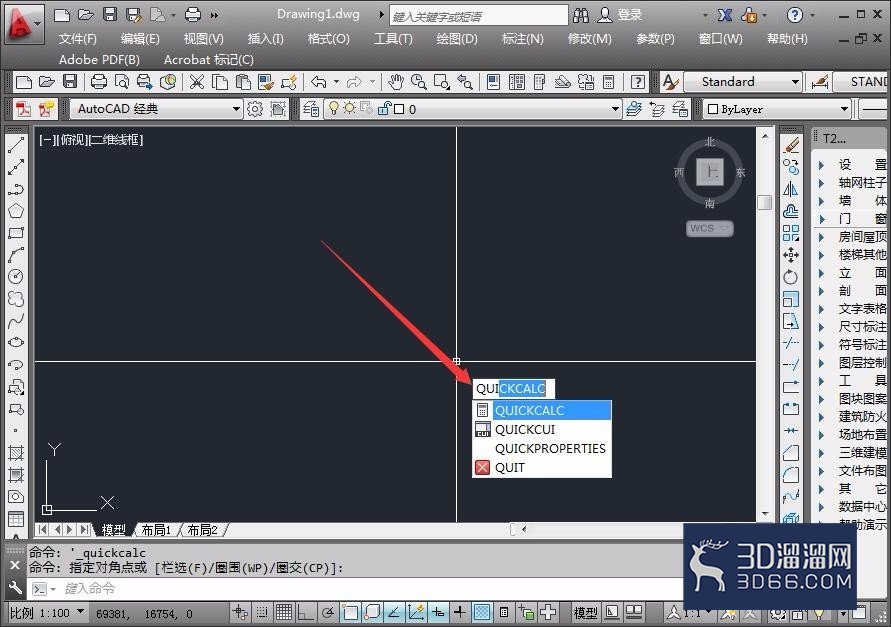Click the Help question mark toolbar icon
The width and height of the screenshot is (891, 627).
pos(638,82)
